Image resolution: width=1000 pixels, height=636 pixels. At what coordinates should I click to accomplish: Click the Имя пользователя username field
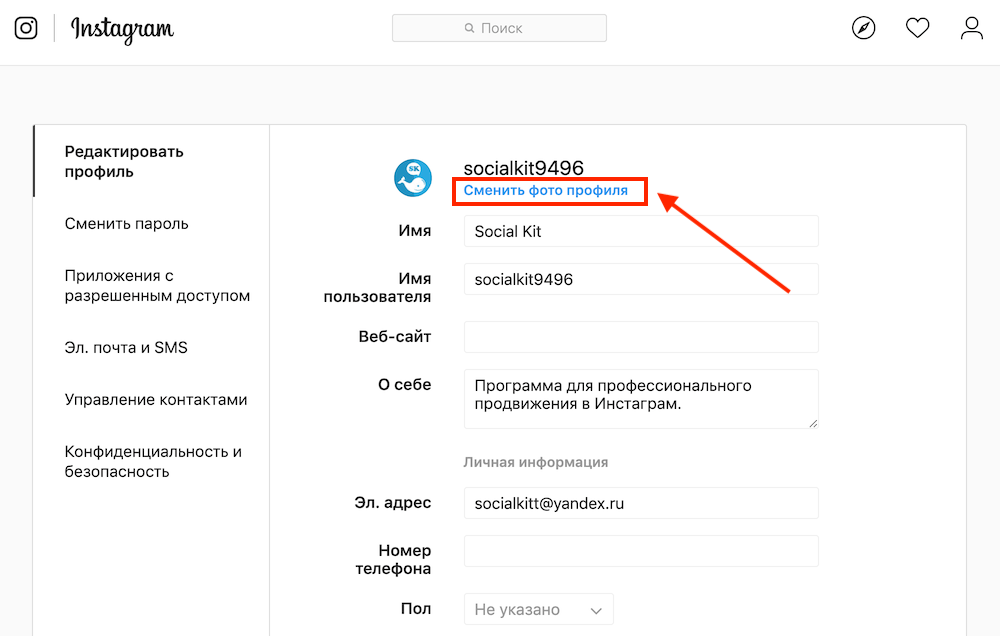pos(641,279)
